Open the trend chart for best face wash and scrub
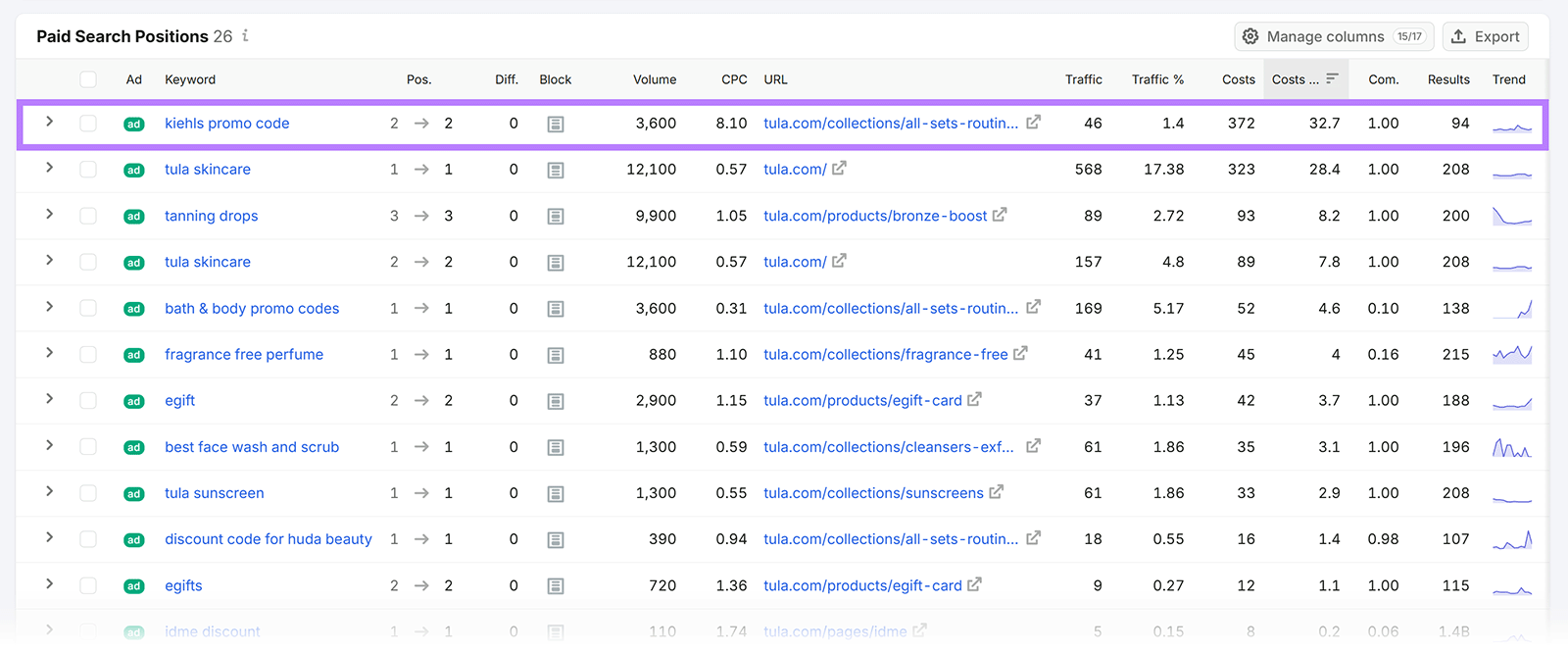 (1512, 448)
